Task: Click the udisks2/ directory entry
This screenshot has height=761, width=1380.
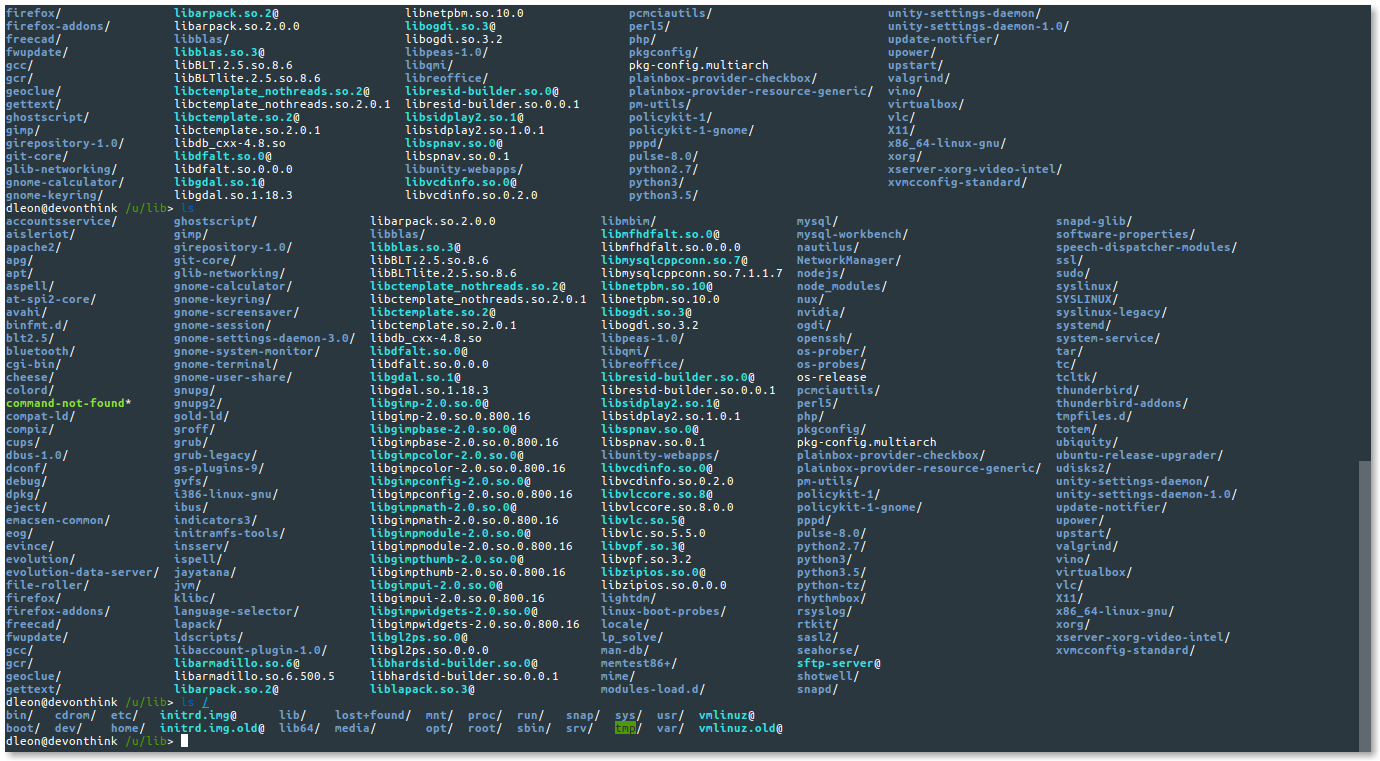Action: 1085,468
